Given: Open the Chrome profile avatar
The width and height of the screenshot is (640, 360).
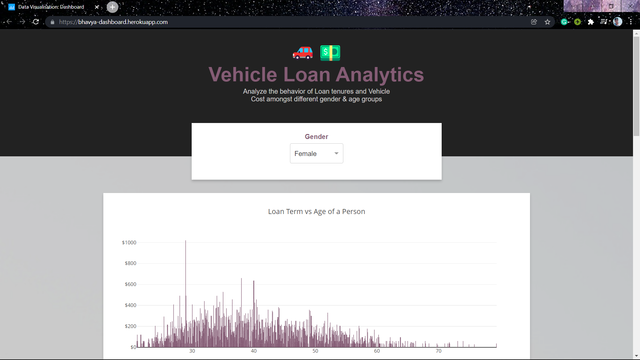Looking at the screenshot, I should click(618, 22).
